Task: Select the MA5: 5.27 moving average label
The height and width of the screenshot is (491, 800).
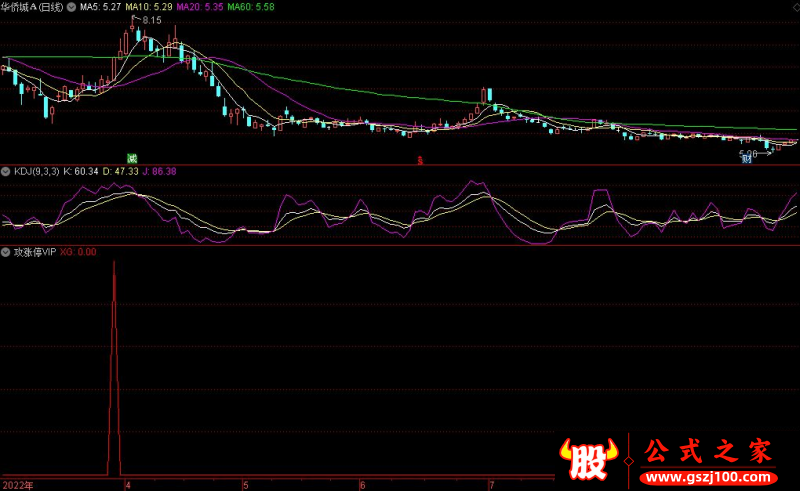Action: click(x=101, y=7)
